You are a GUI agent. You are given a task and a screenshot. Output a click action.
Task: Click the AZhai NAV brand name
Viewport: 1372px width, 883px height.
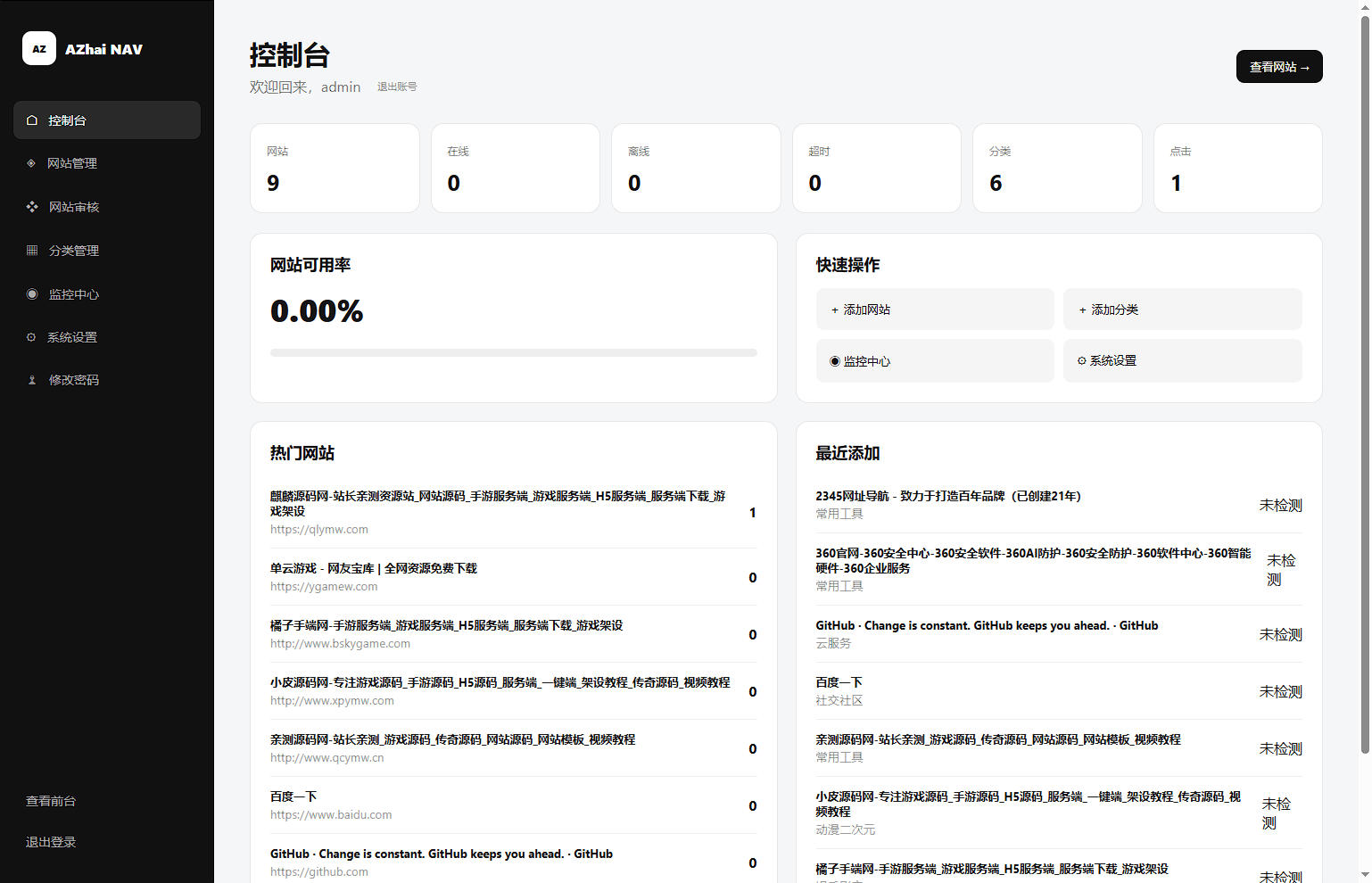(x=103, y=50)
